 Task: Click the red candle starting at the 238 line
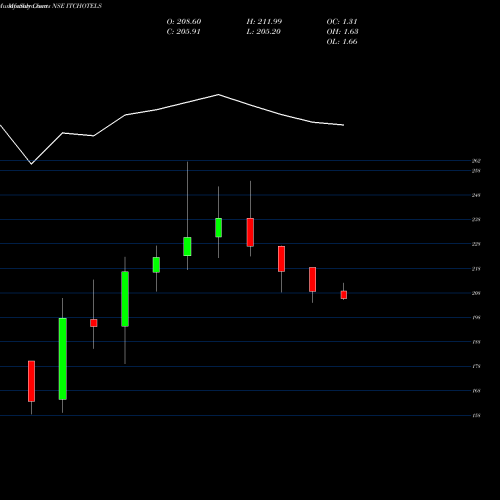(x=250, y=232)
